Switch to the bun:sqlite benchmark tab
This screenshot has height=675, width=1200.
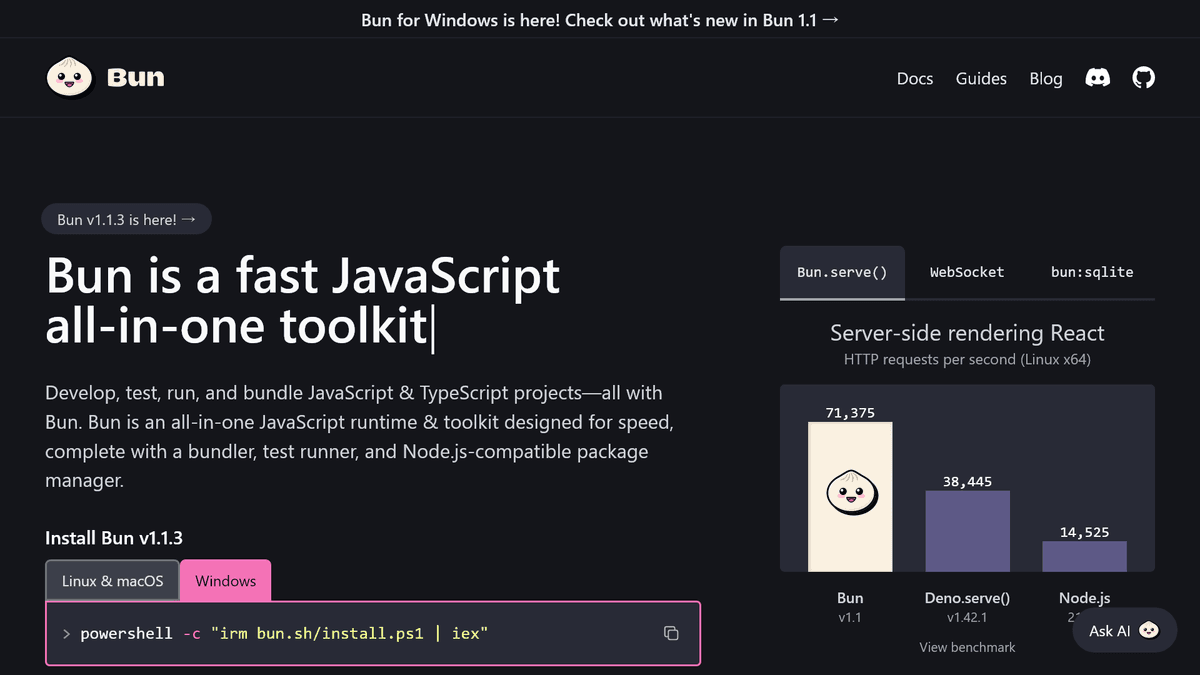coord(1092,272)
